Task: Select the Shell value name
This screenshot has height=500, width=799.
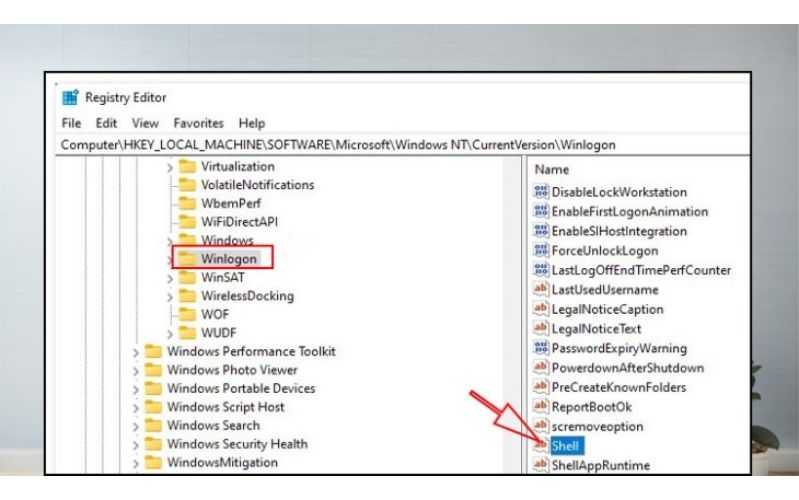Action: (x=565, y=446)
